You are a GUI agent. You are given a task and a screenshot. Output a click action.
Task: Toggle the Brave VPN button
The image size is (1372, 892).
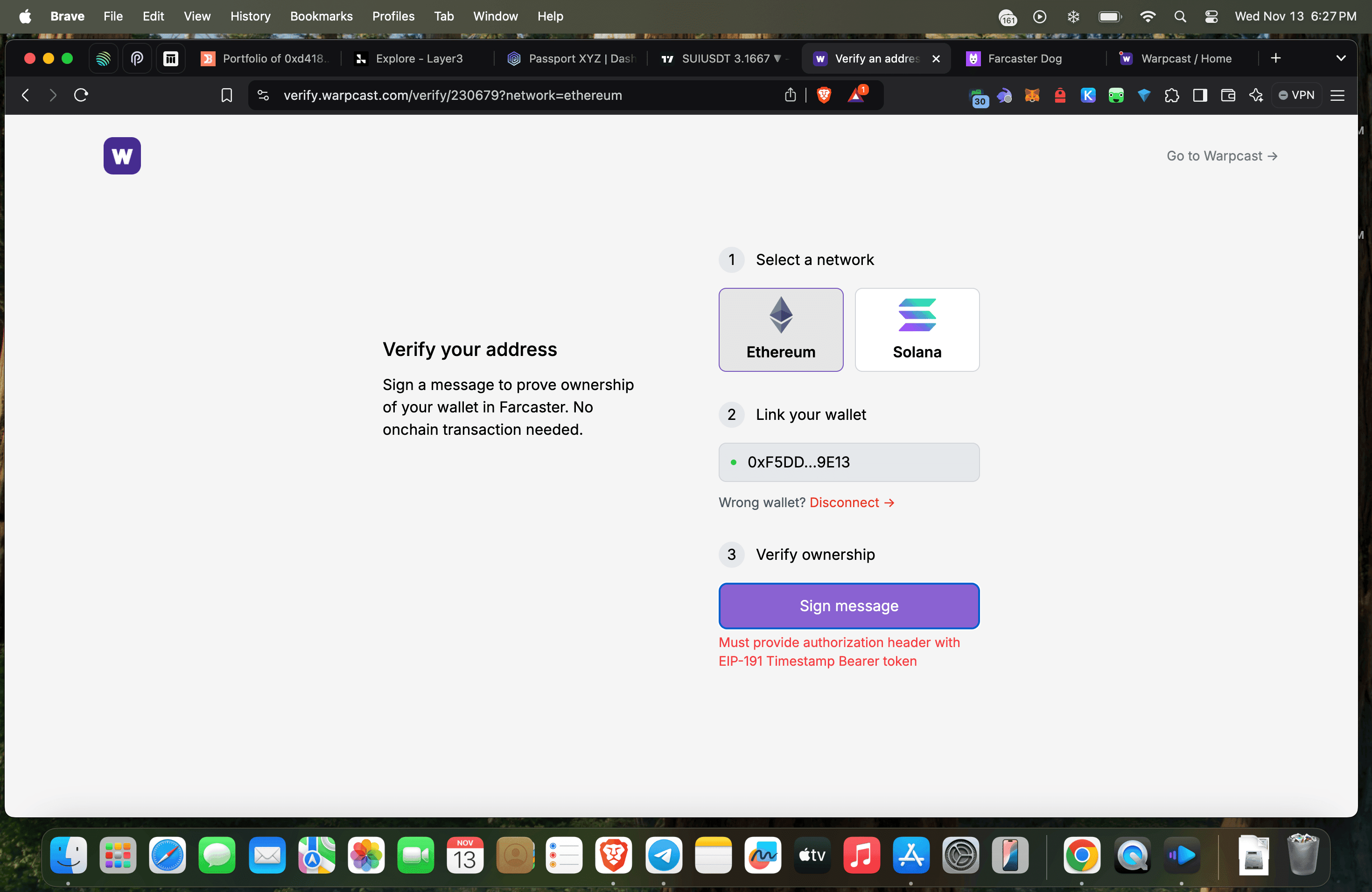coord(1296,95)
